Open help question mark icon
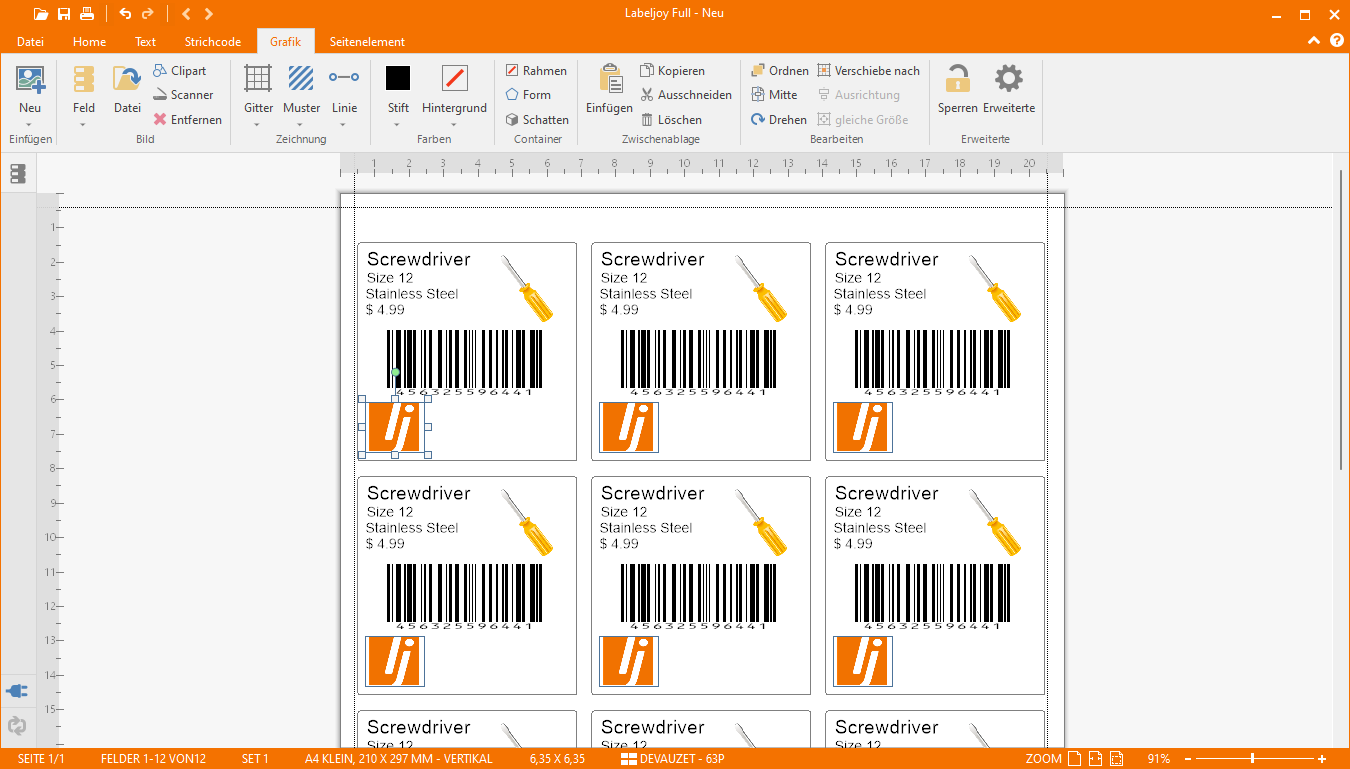Viewport: 1350px width, 769px height. (x=1336, y=41)
